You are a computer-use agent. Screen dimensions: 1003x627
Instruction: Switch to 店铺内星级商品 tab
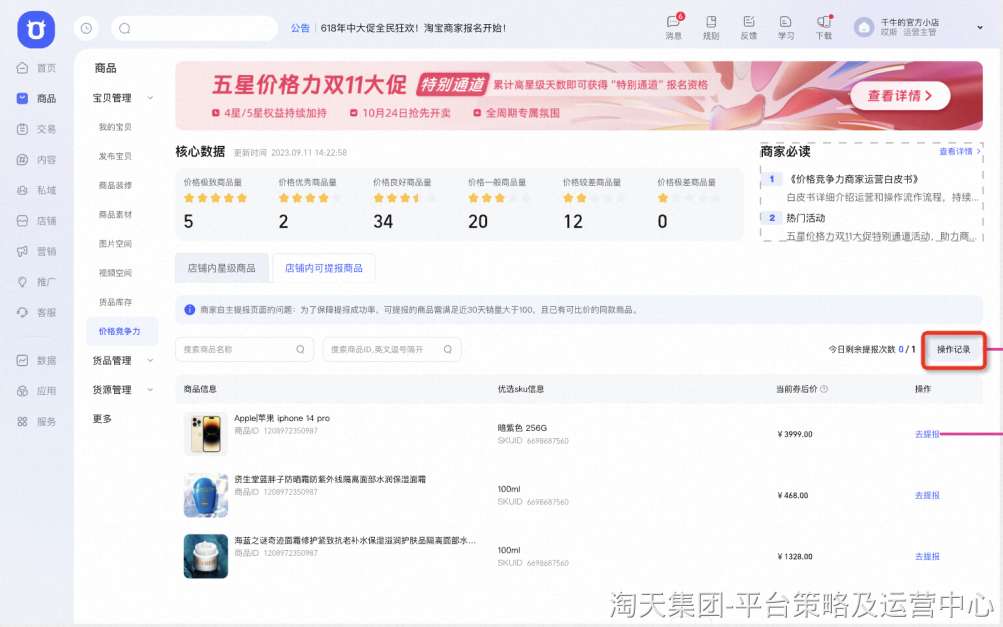[x=221, y=268]
